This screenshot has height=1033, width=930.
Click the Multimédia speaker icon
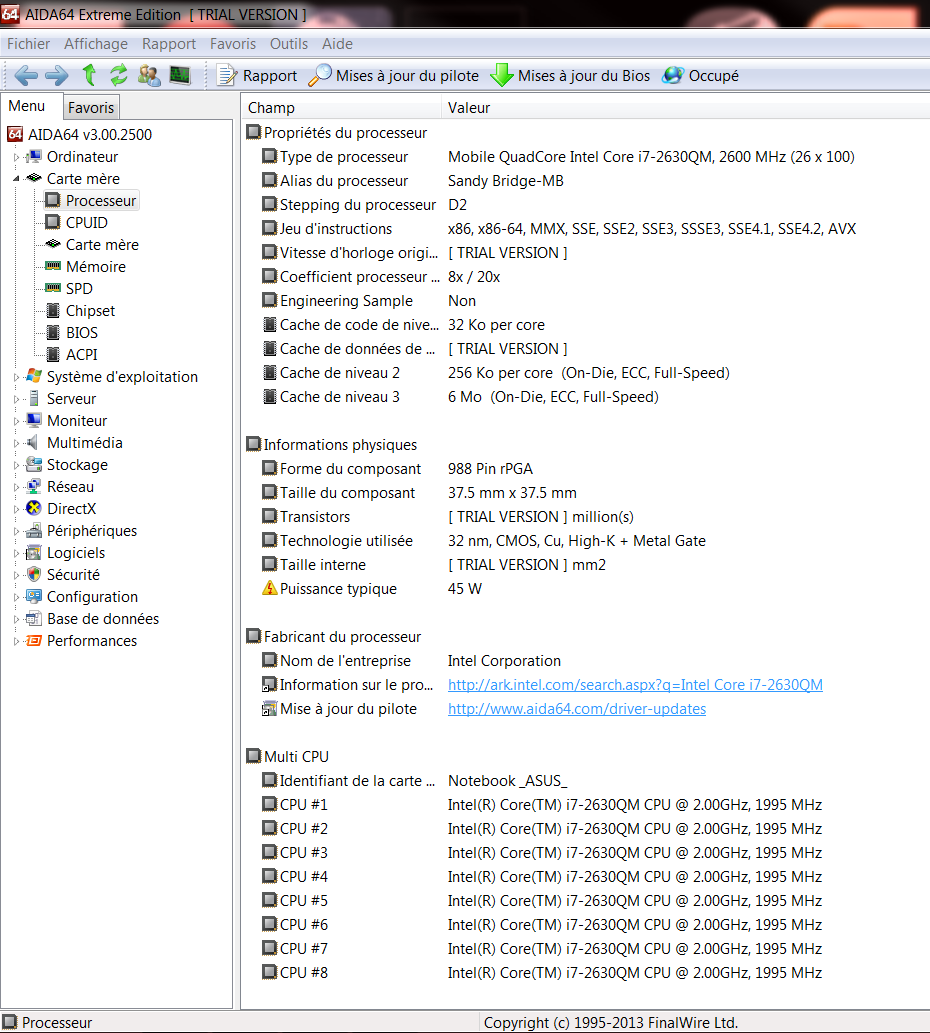click(x=32, y=443)
